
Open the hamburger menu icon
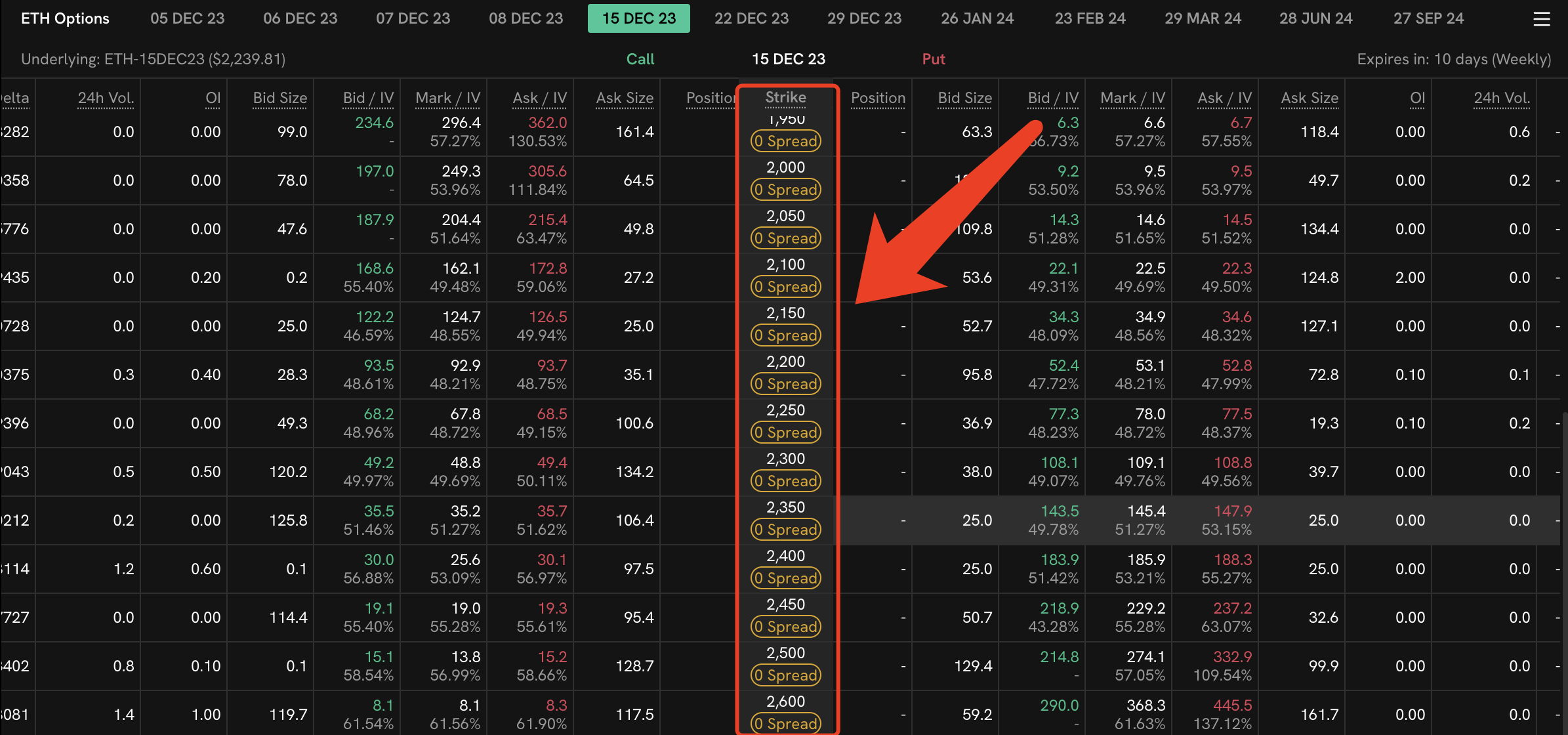(1541, 19)
